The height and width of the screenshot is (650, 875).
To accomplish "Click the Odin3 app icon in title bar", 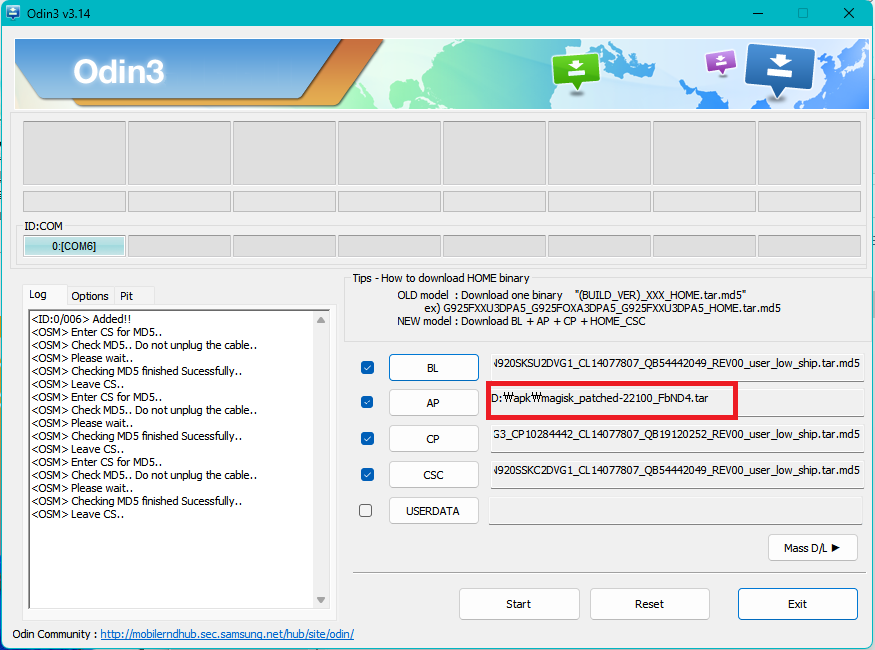I will pyautogui.click(x=13, y=12).
